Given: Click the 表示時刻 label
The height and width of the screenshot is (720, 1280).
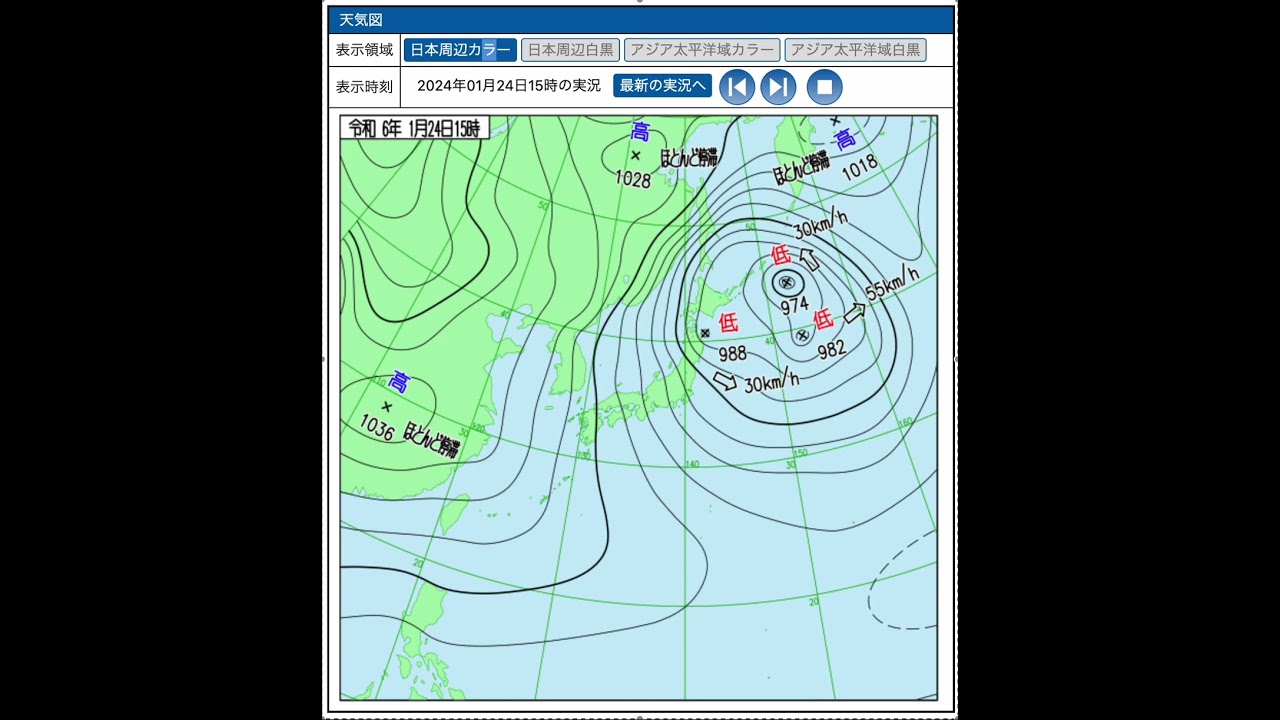Looking at the screenshot, I should click(364, 87).
